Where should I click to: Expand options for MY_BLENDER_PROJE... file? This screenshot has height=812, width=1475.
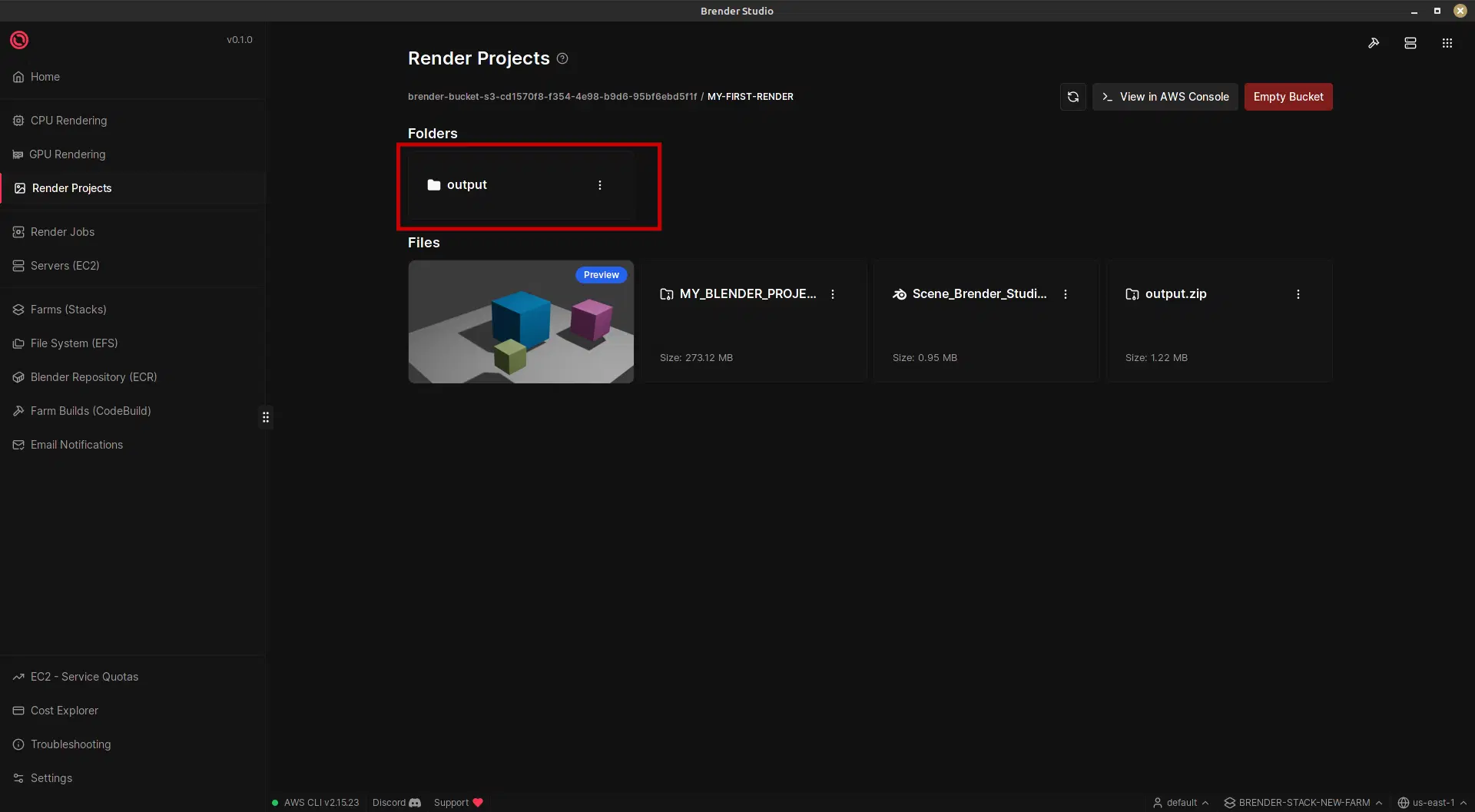(833, 293)
